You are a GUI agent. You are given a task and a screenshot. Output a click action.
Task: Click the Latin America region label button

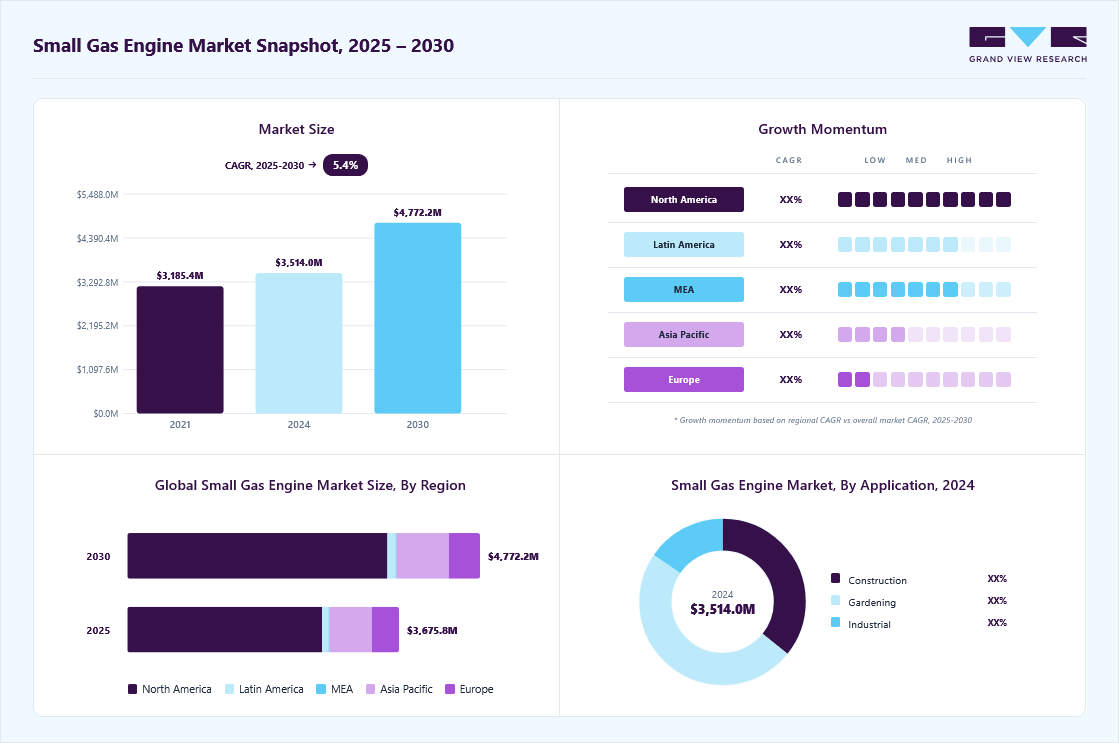coord(684,244)
